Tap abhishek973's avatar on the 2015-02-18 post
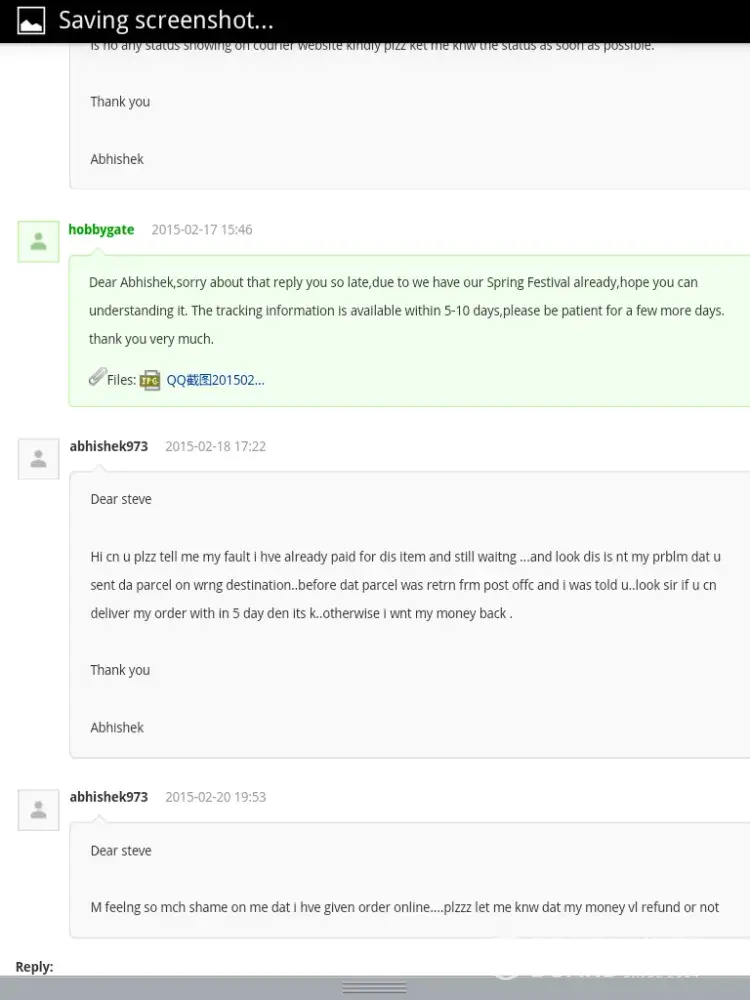Image resolution: width=750 pixels, height=1000 pixels. pos(38,459)
